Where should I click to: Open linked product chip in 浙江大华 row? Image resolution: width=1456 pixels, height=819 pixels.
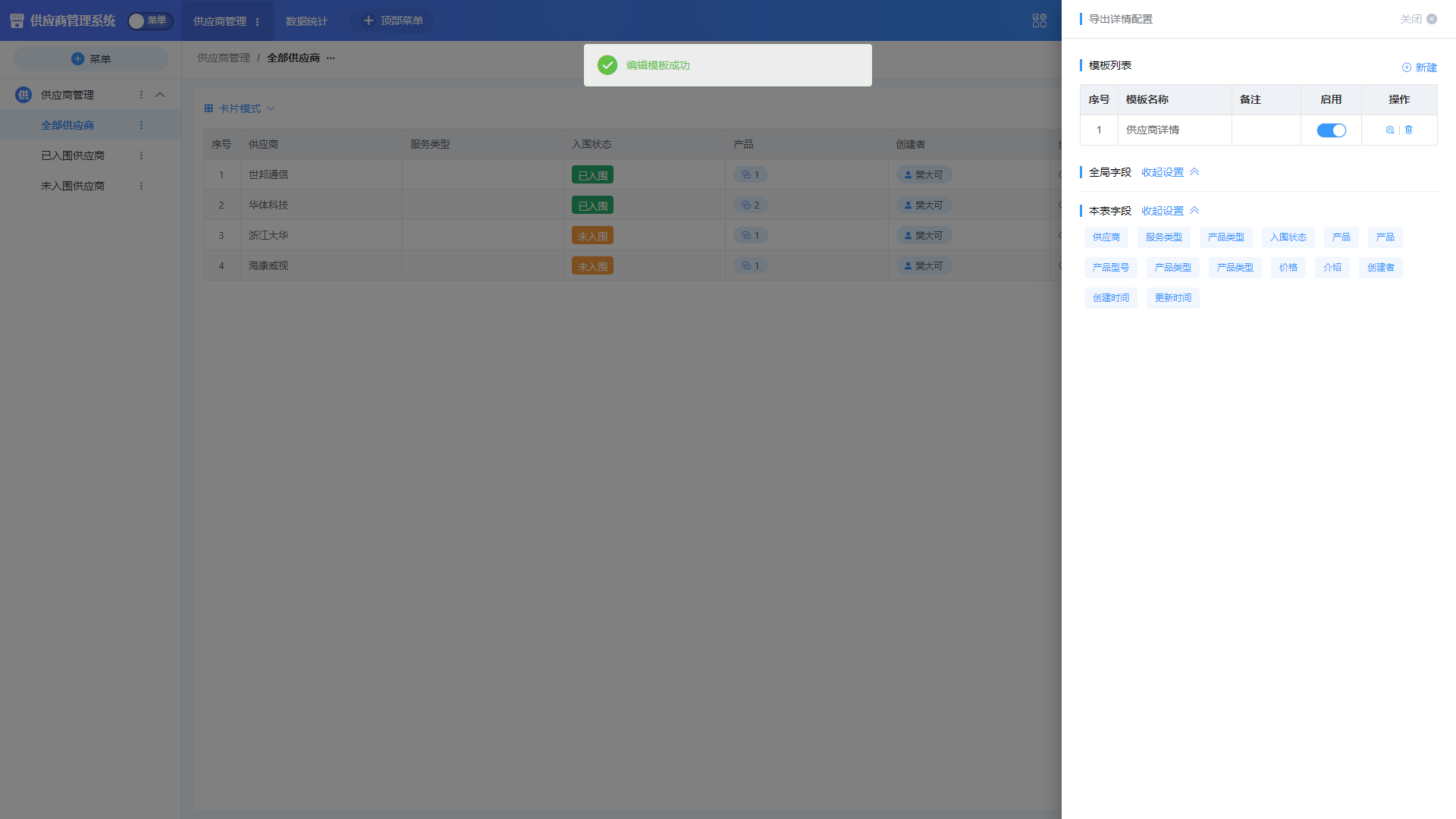pos(751,235)
